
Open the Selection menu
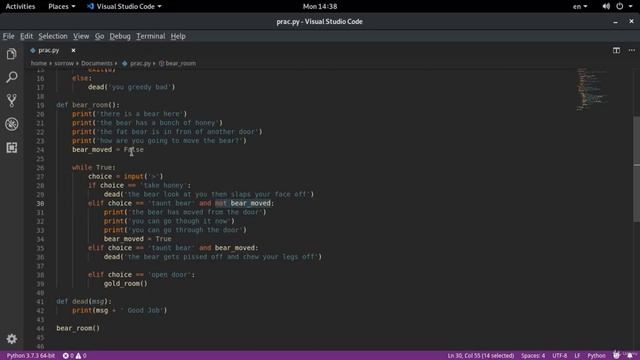(x=53, y=36)
